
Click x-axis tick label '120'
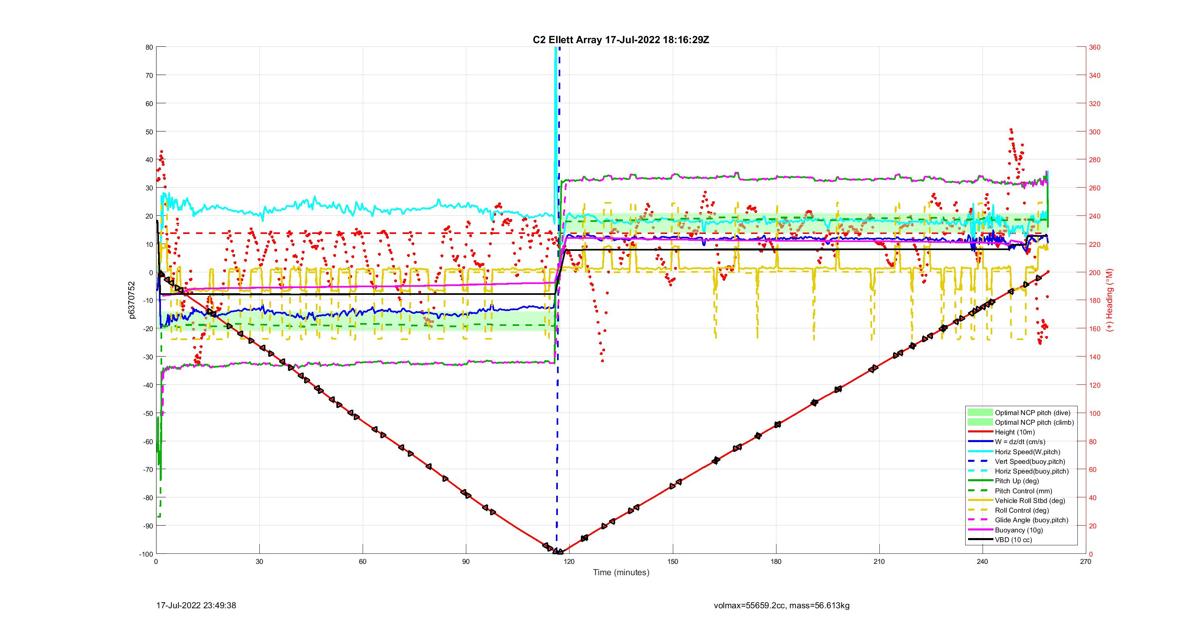tap(569, 562)
